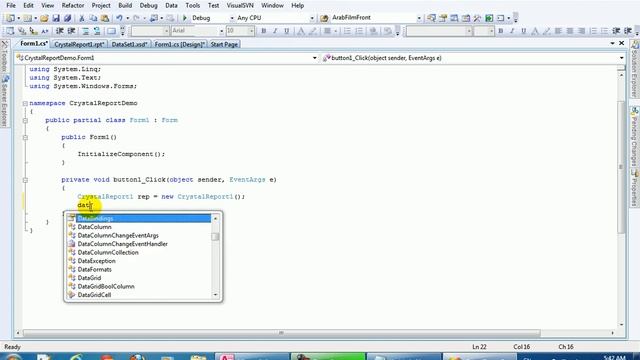640x360 pixels.
Task: Click the decrease indent icon in text editor toolbar
Action: point(60,31)
